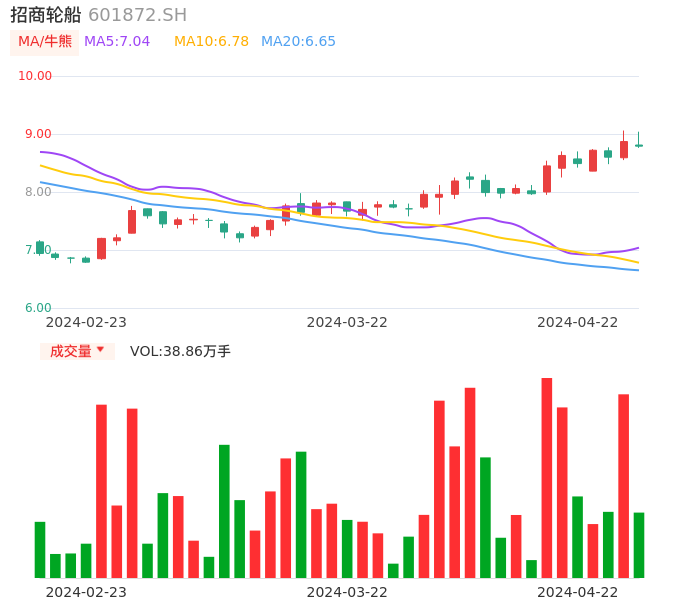Image resolution: width=686 pixels, height=606 pixels.
Task: Click the tallest red volume bar
Action: tap(547, 478)
